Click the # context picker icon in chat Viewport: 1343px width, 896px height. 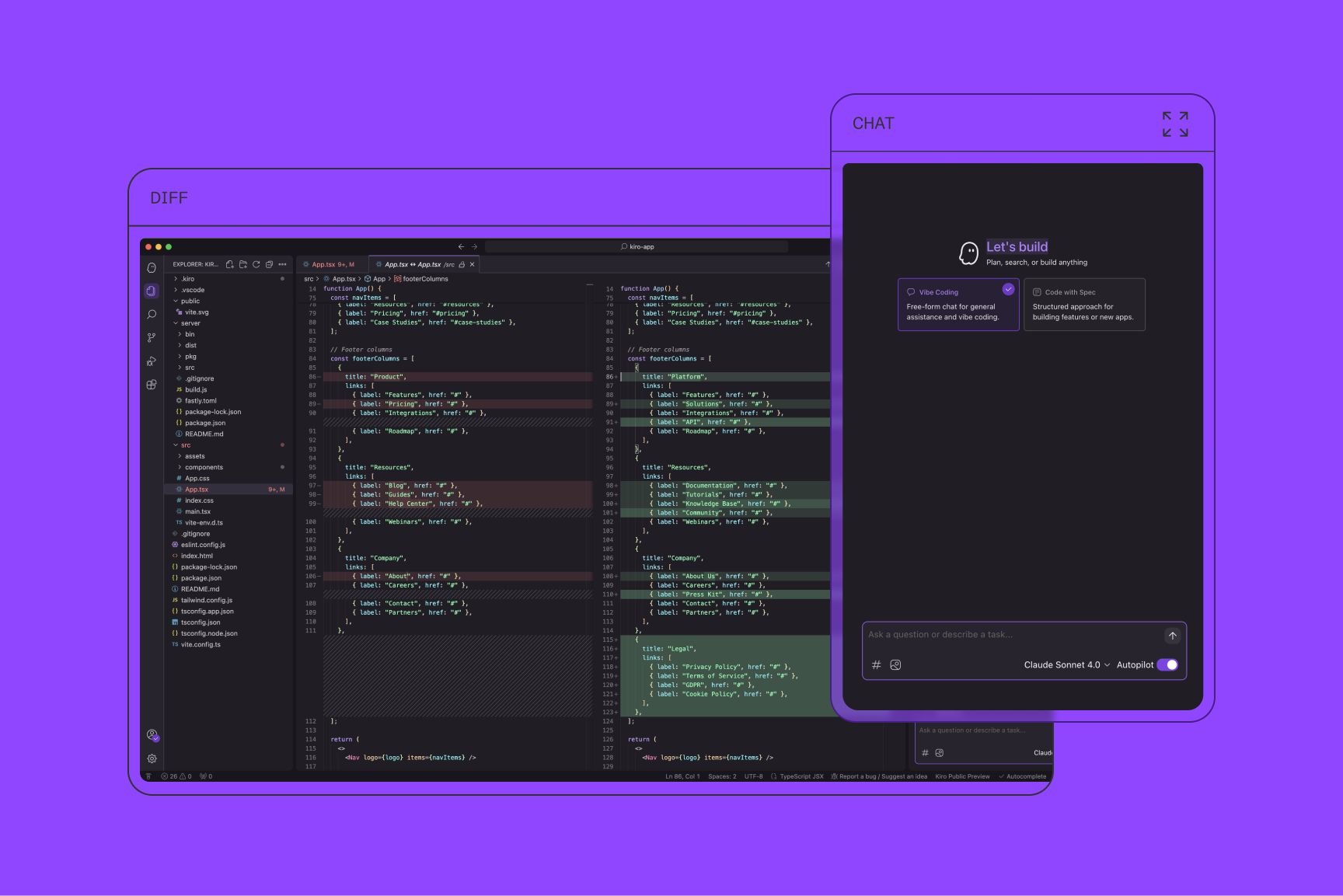(x=877, y=665)
